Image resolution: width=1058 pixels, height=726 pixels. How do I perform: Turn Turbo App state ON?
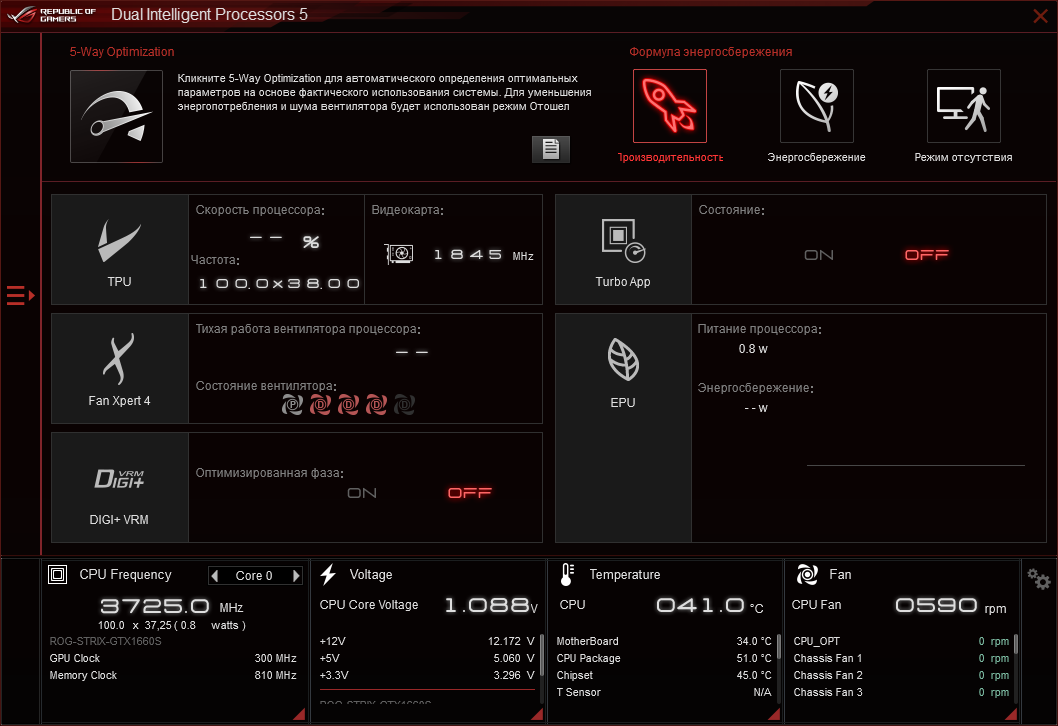pyautogui.click(x=818, y=255)
